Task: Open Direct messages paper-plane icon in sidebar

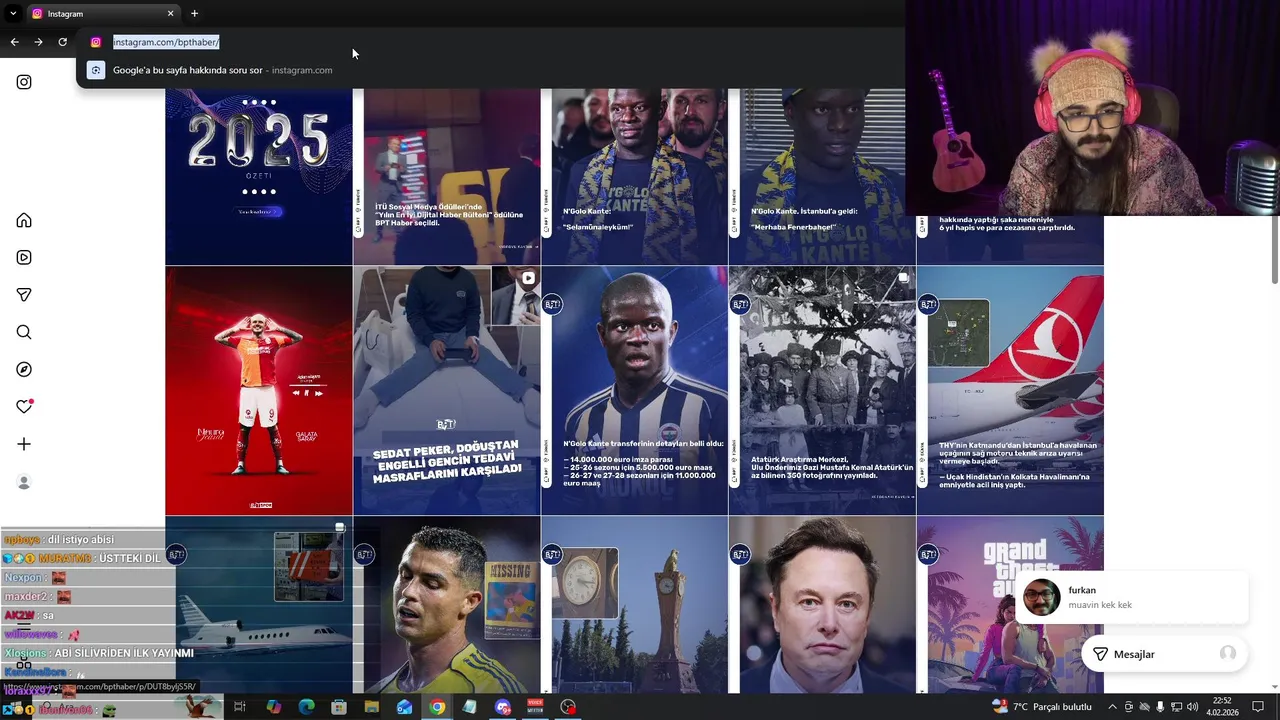Action: point(24,295)
